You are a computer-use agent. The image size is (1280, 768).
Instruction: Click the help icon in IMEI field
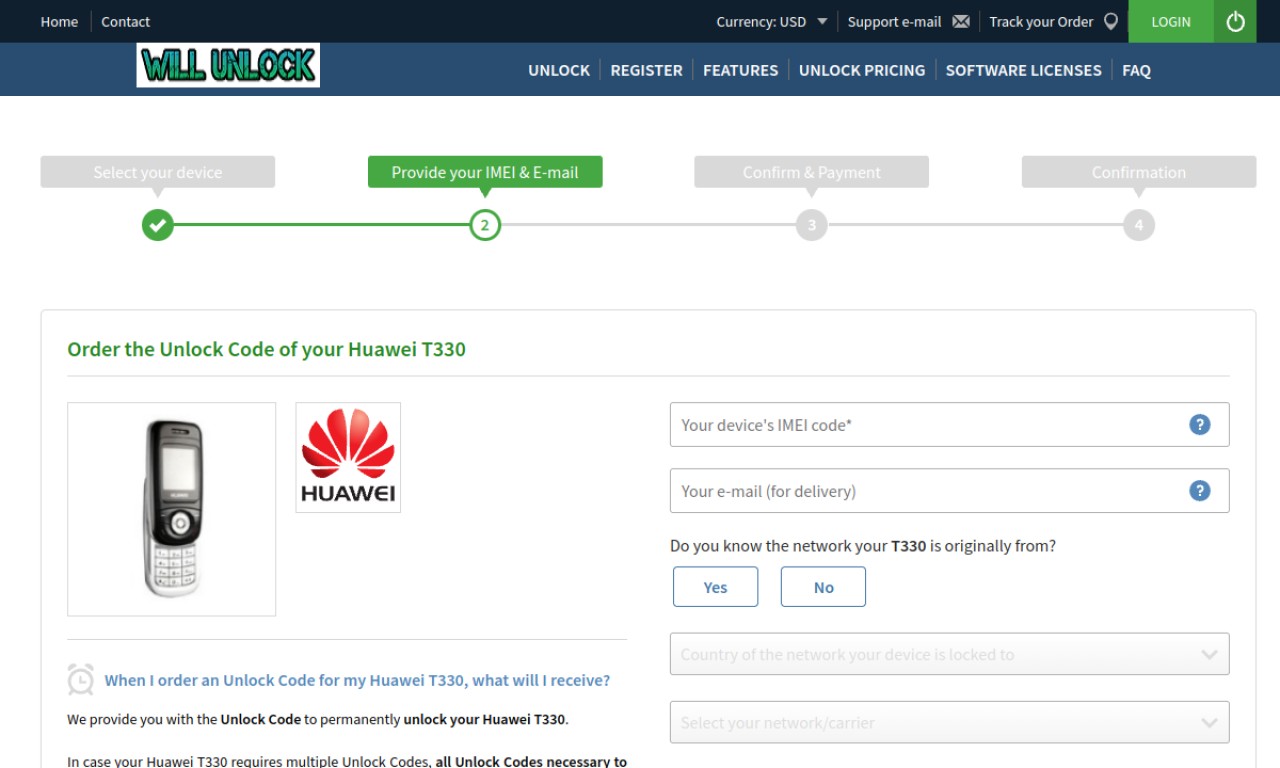tap(1199, 424)
